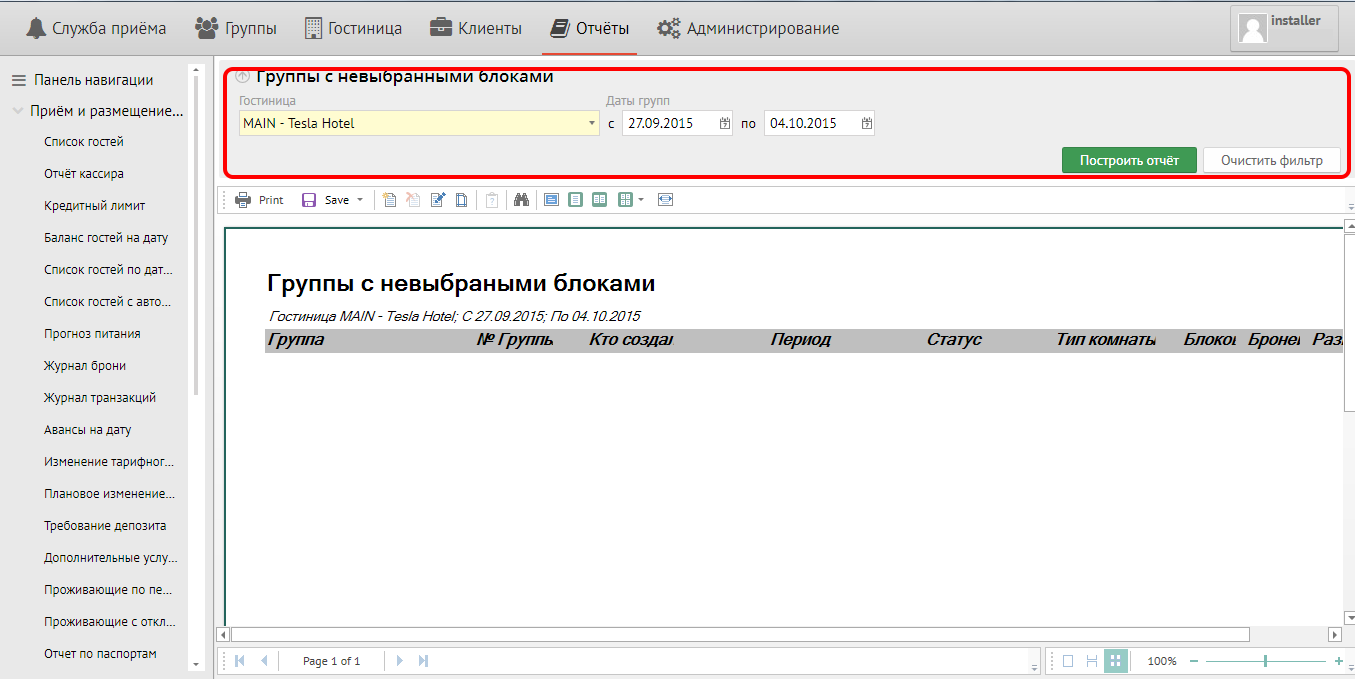This screenshot has height=679, width=1355.
Task: Select Журнал брони in the sidebar
Action: pyautogui.click(x=85, y=366)
